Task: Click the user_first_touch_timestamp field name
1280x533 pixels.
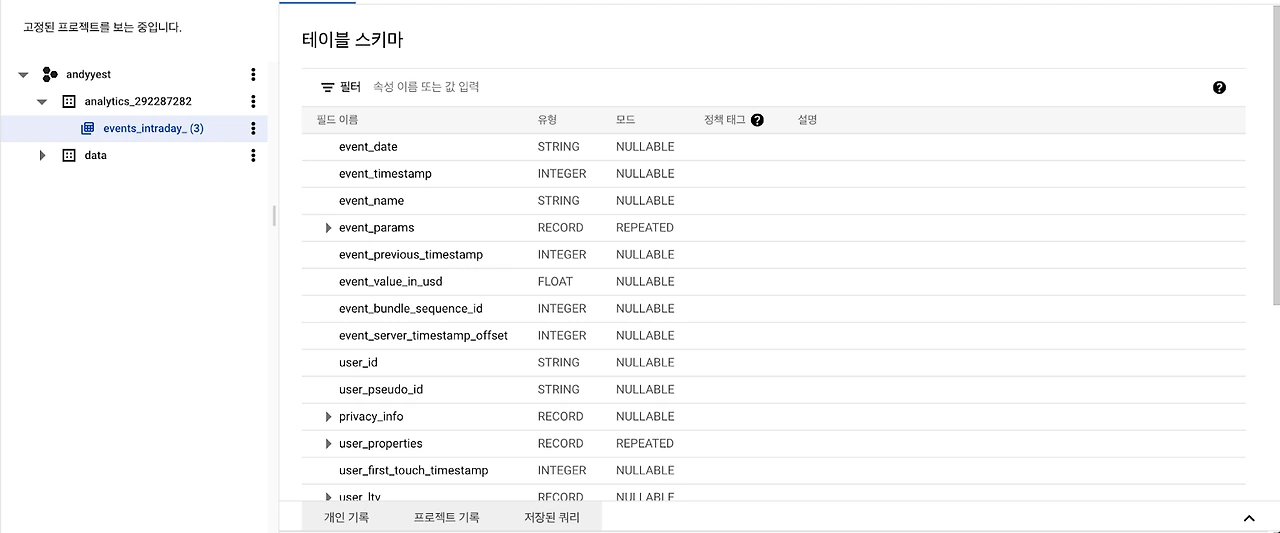Action: pos(414,471)
